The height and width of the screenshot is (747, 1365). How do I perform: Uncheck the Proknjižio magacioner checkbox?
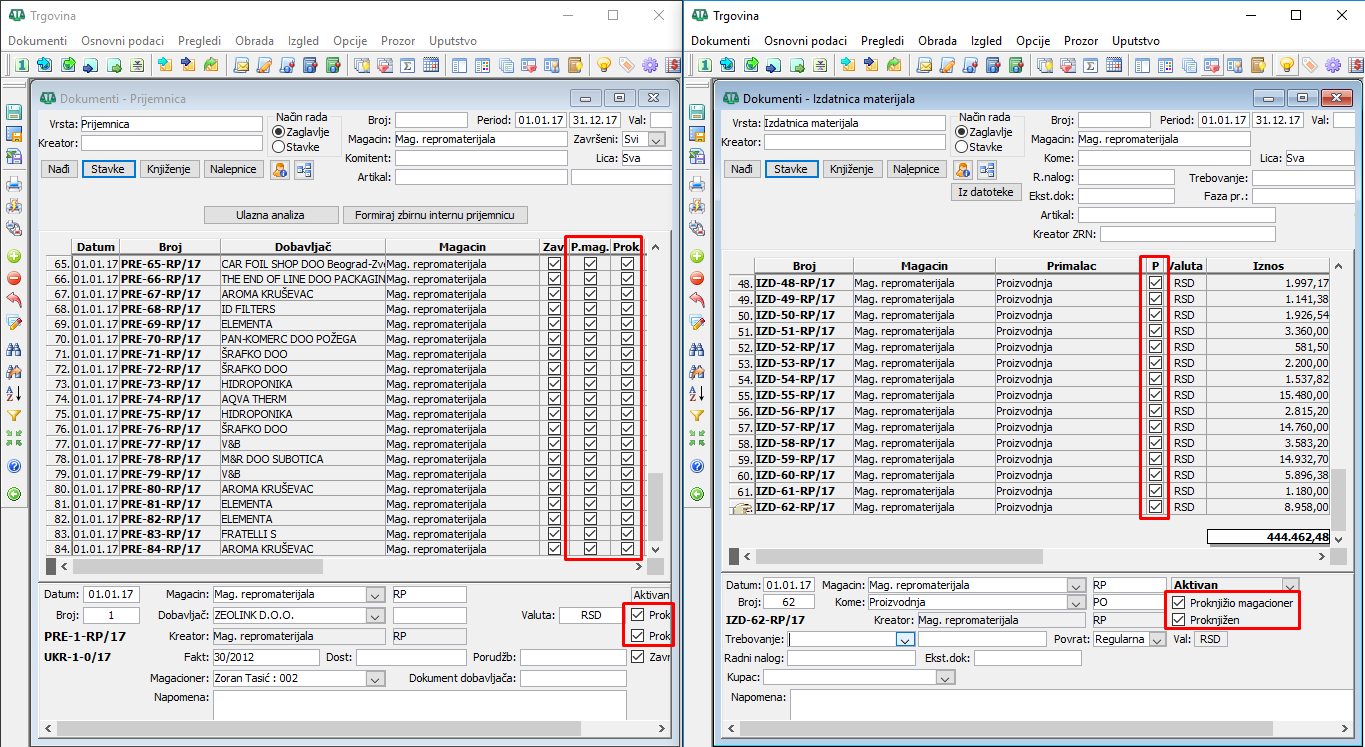pyautogui.click(x=1179, y=603)
